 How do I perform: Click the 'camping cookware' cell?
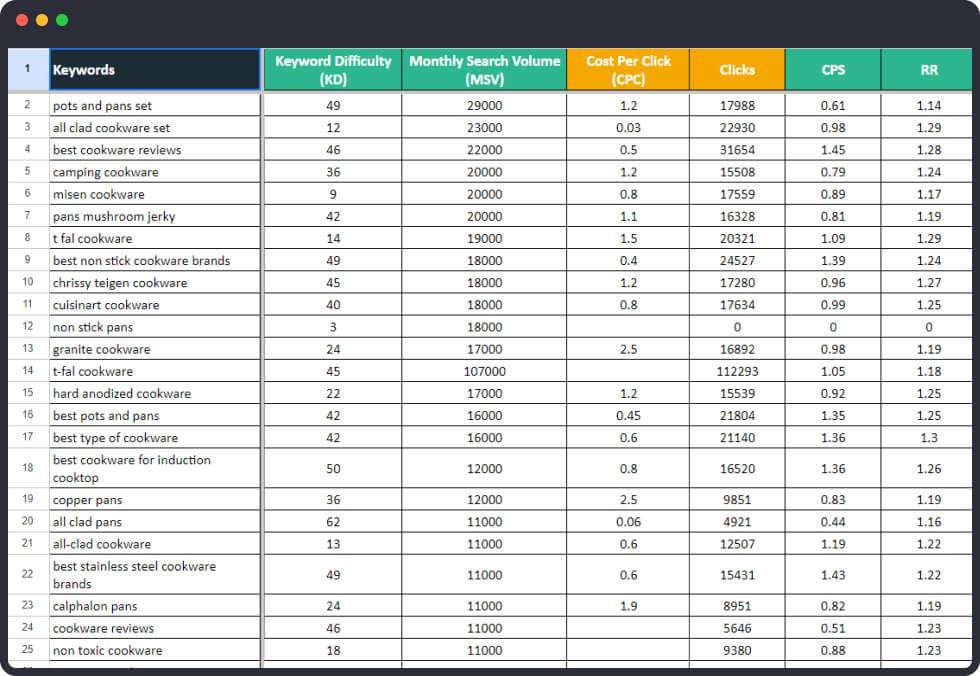[155, 172]
